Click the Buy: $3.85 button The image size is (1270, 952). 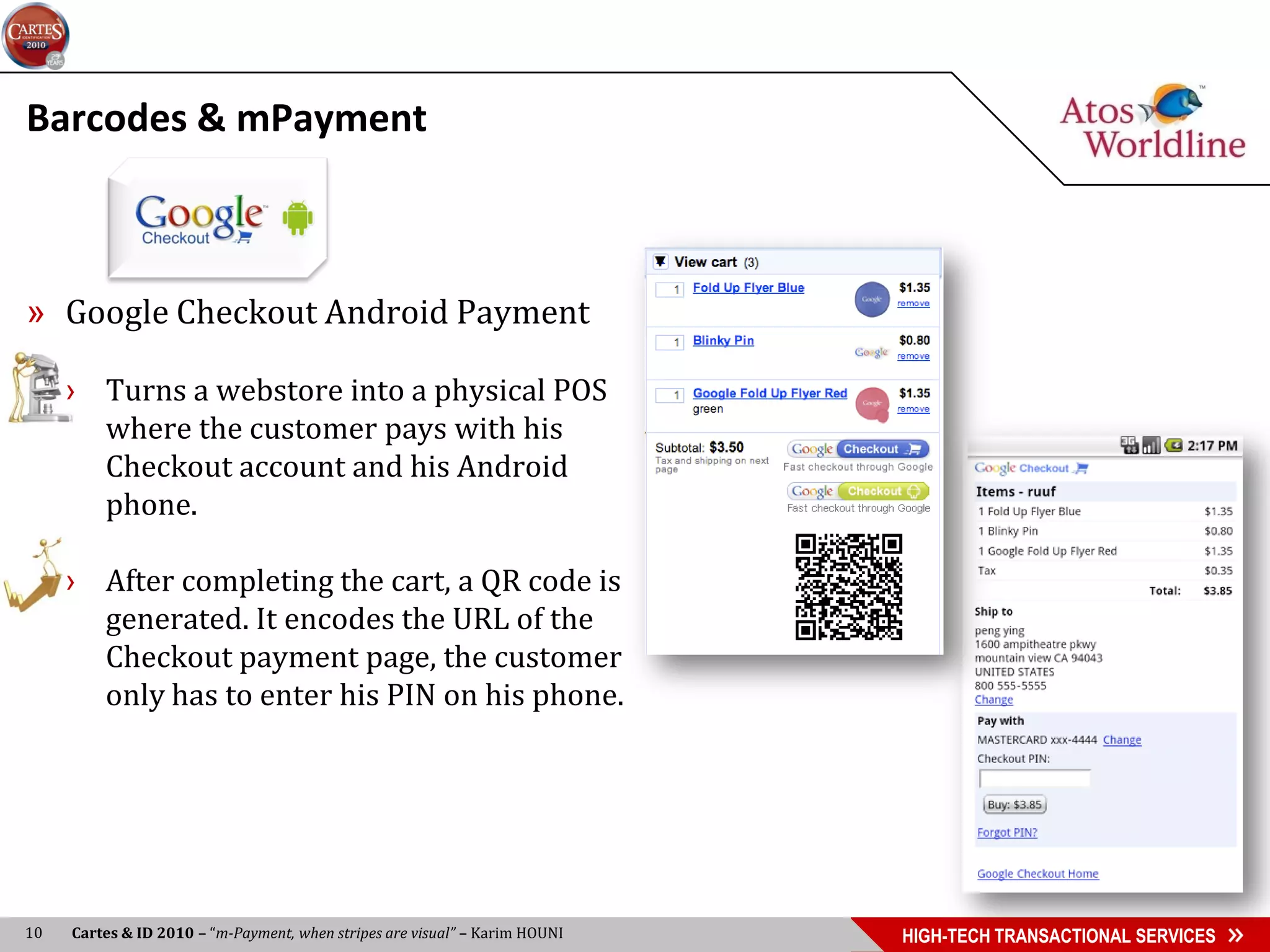point(1015,804)
